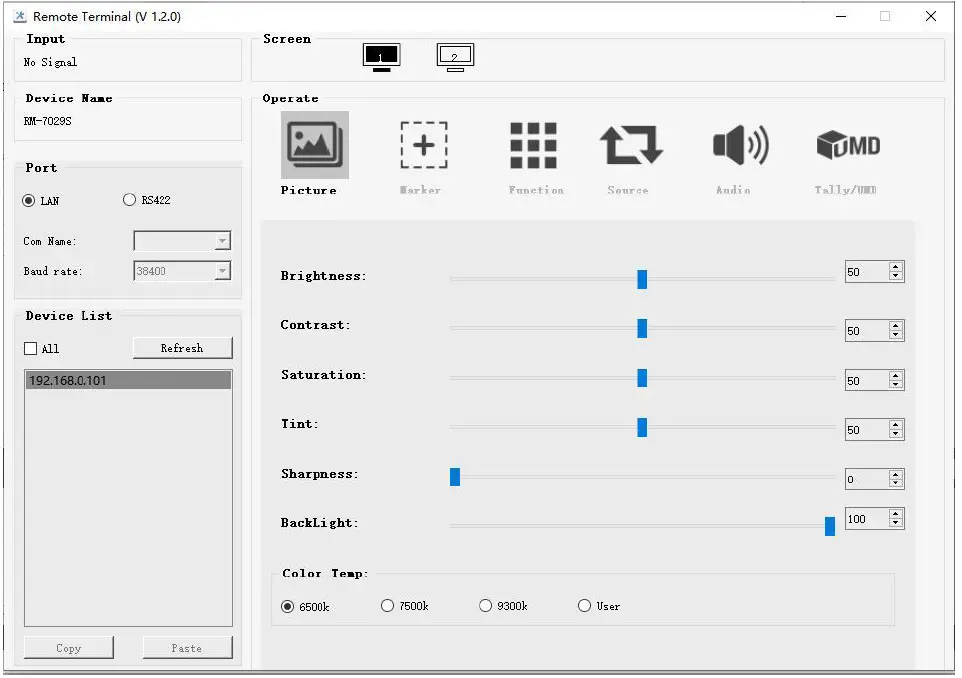Click the No Signal input status
Viewport: 962px width, 678px height.
click(50, 62)
